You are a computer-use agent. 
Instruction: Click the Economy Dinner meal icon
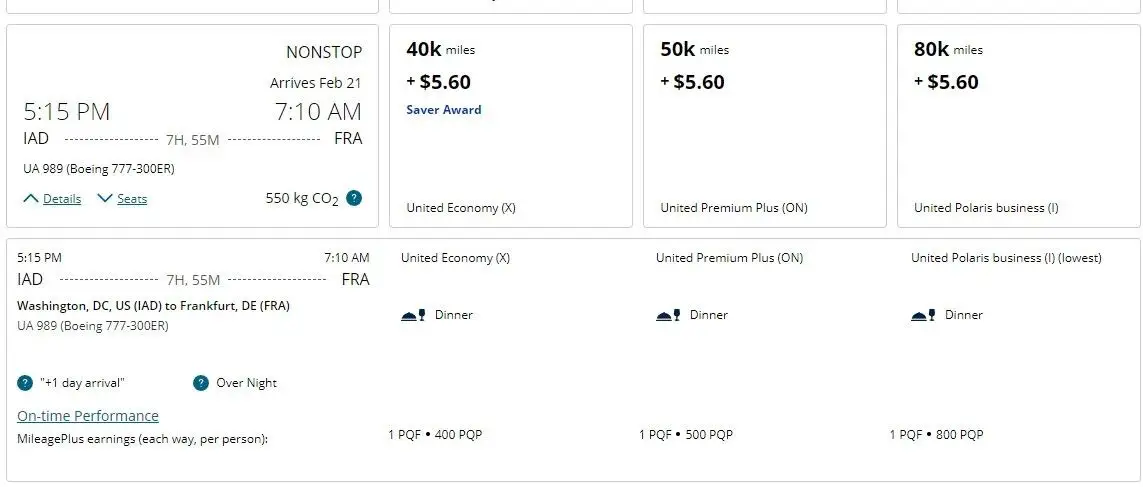[413, 315]
